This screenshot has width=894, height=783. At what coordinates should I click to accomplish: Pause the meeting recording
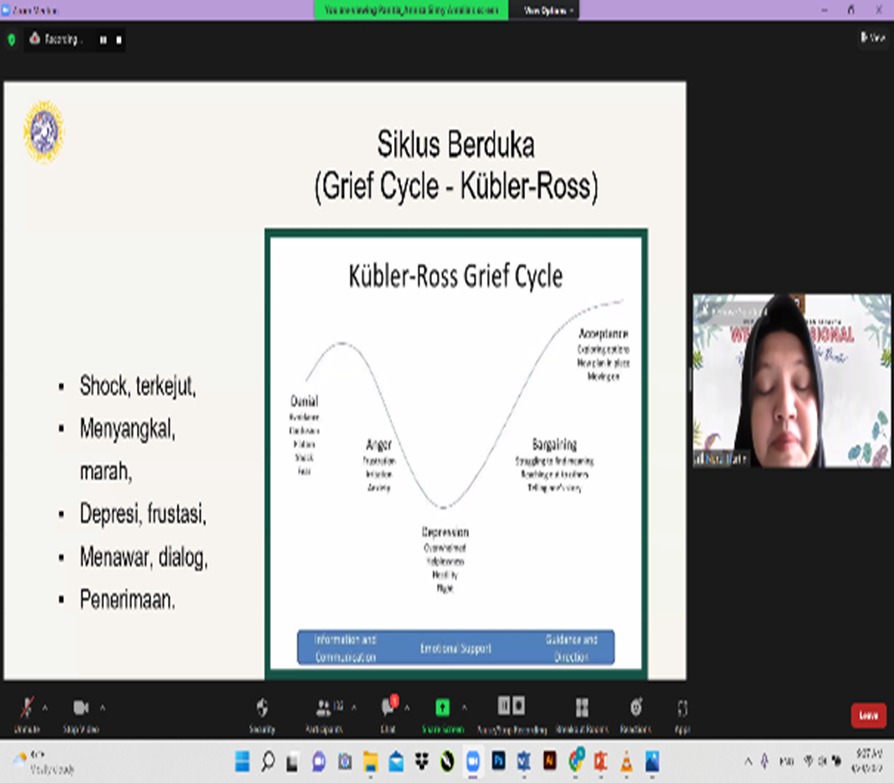[x=102, y=40]
